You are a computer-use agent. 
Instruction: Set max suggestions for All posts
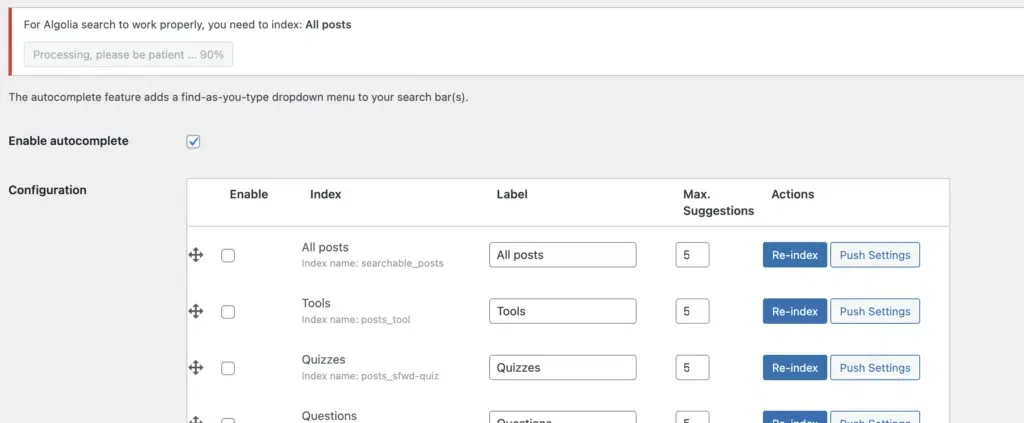tap(692, 255)
